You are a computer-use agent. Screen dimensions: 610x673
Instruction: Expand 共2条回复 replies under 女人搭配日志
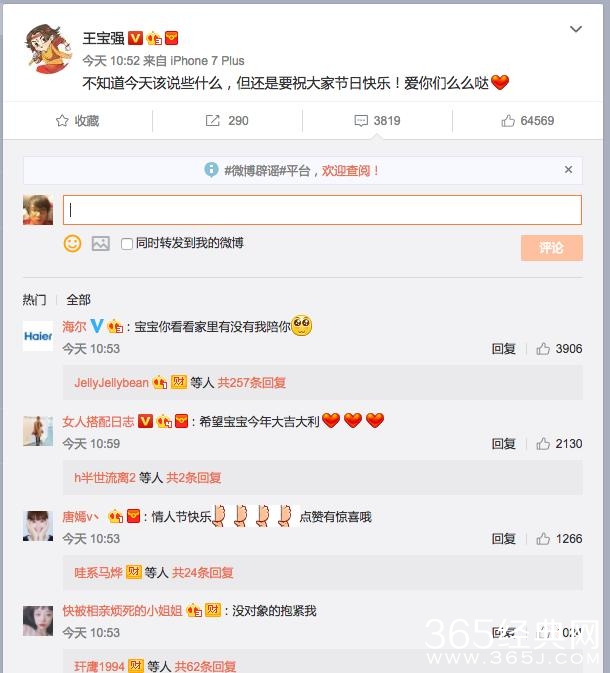[194, 477]
